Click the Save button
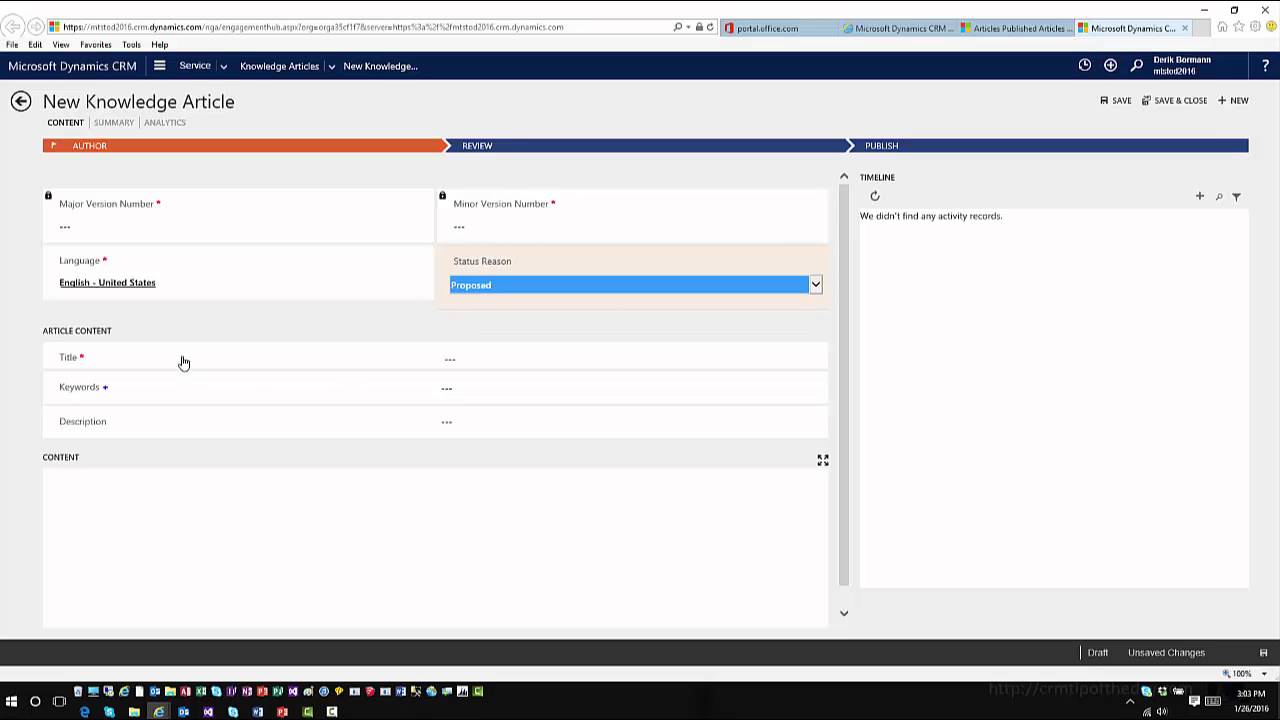The image size is (1280, 720). 1116,100
